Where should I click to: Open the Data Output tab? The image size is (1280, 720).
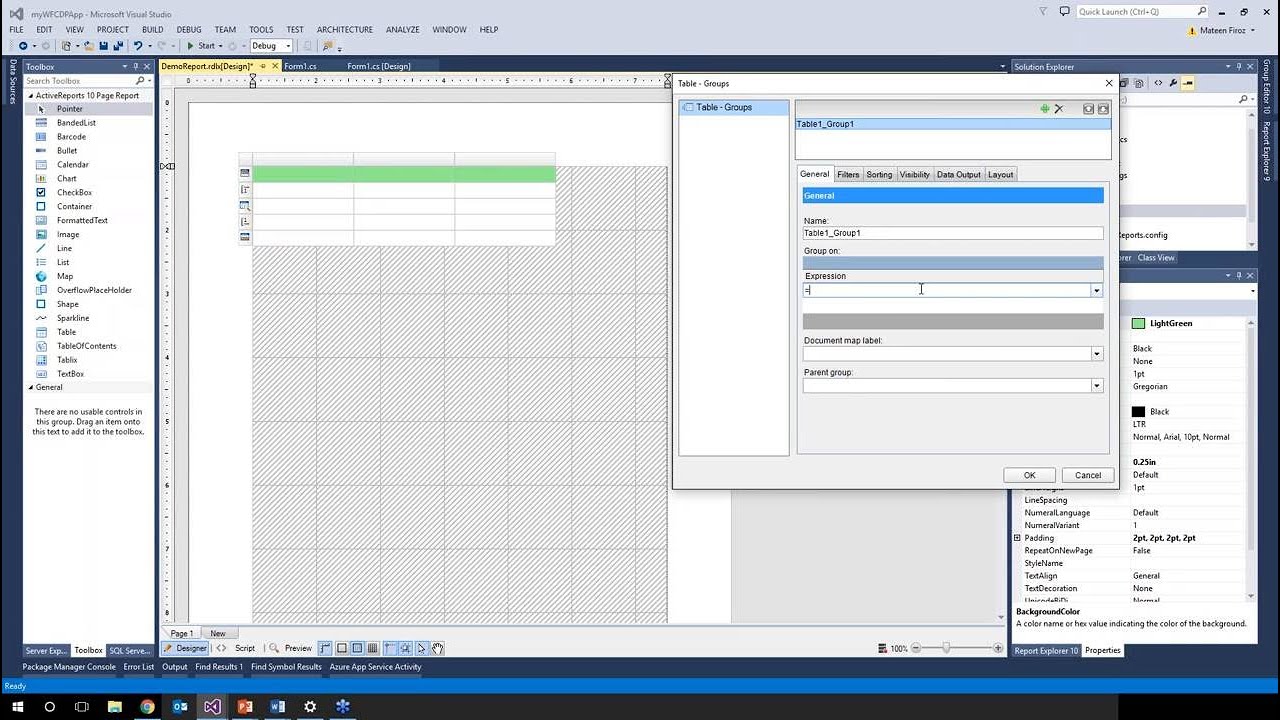959,175
